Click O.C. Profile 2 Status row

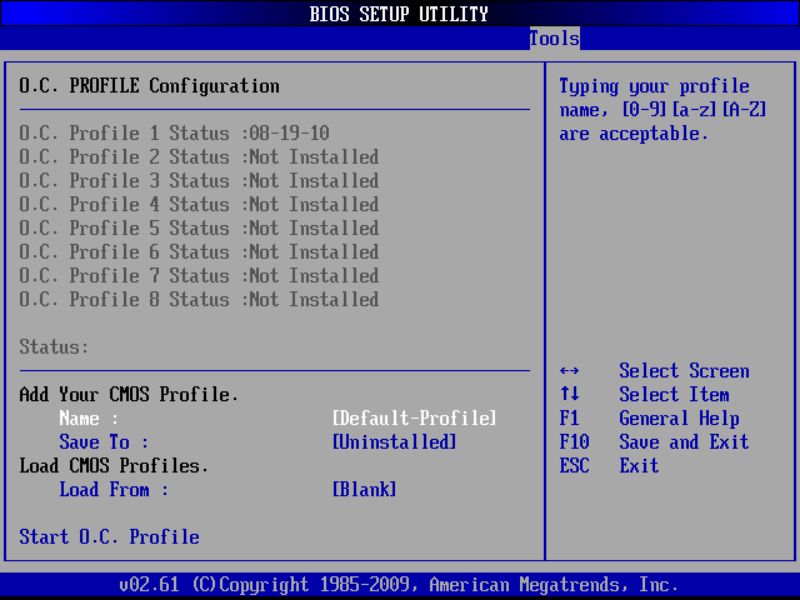click(x=199, y=157)
